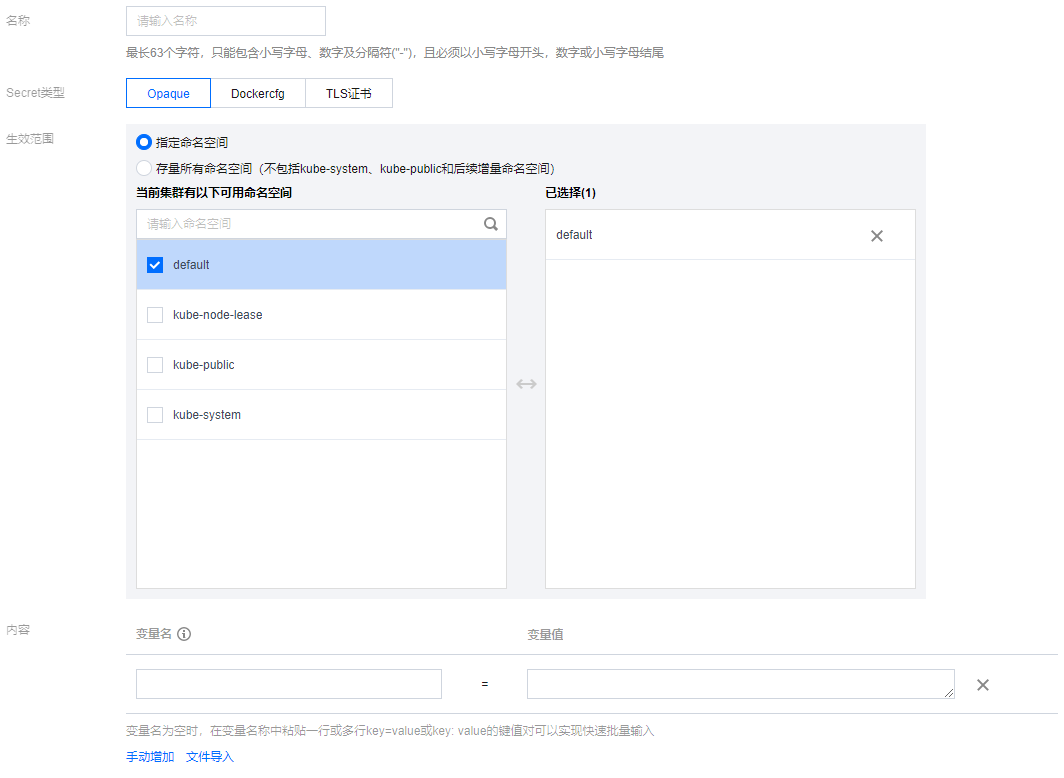Click the kube-system row label
Viewport: 1064px width, 778px height.
[x=207, y=414]
